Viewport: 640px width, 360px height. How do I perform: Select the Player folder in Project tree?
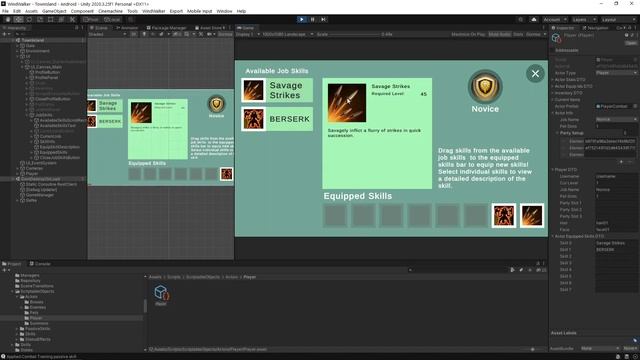coord(36,318)
